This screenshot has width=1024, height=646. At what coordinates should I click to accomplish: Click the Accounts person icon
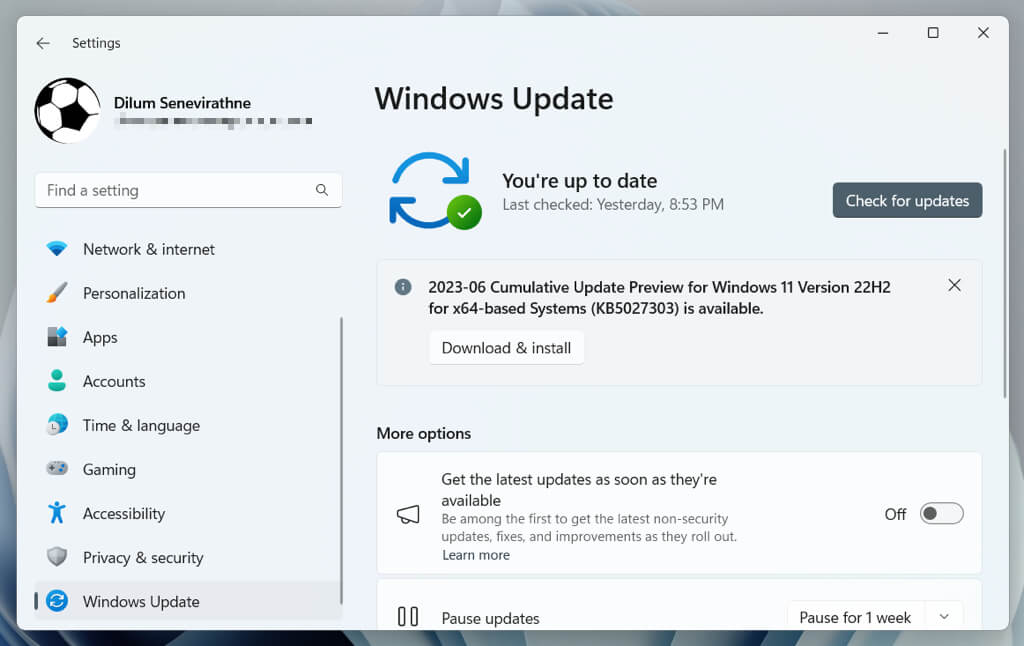pos(57,381)
